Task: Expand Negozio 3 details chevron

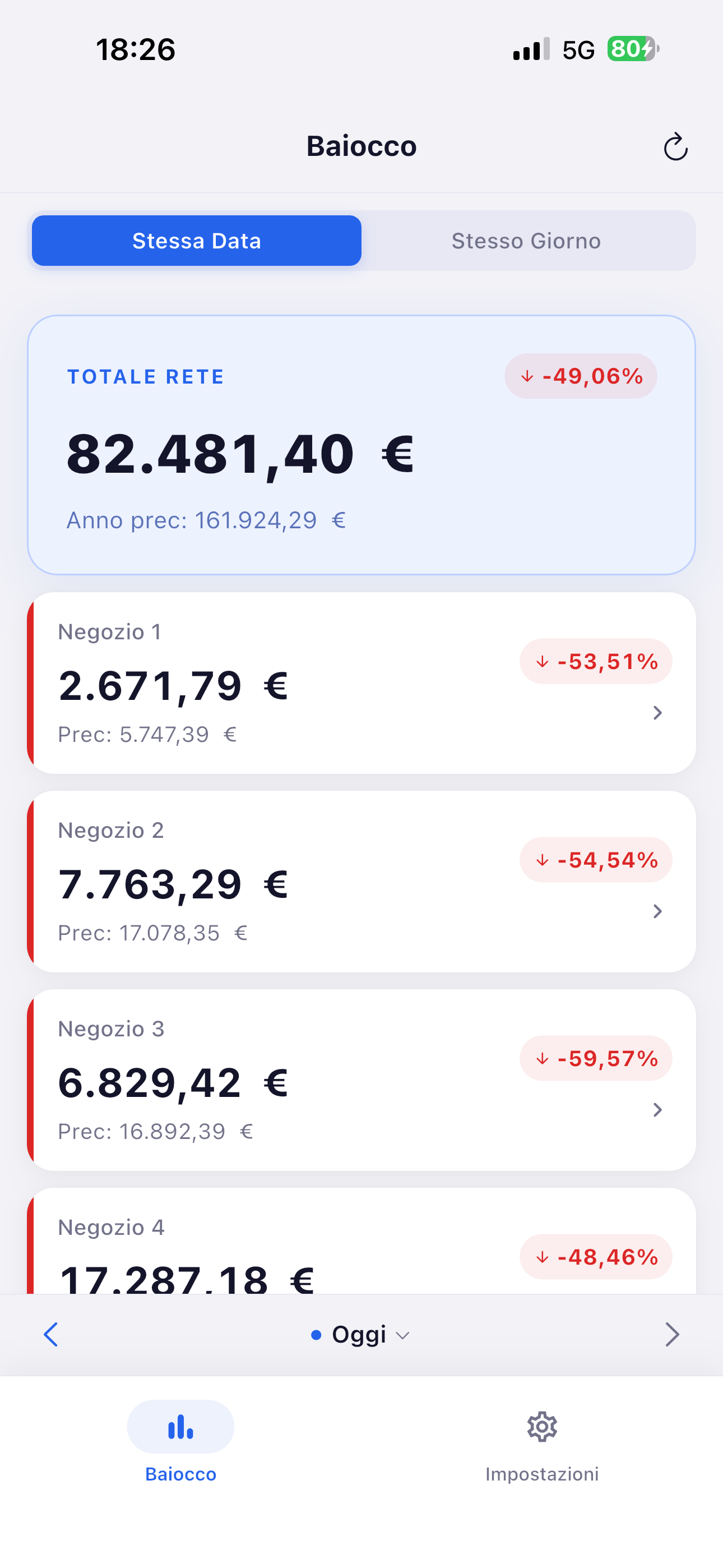Action: tap(657, 1110)
